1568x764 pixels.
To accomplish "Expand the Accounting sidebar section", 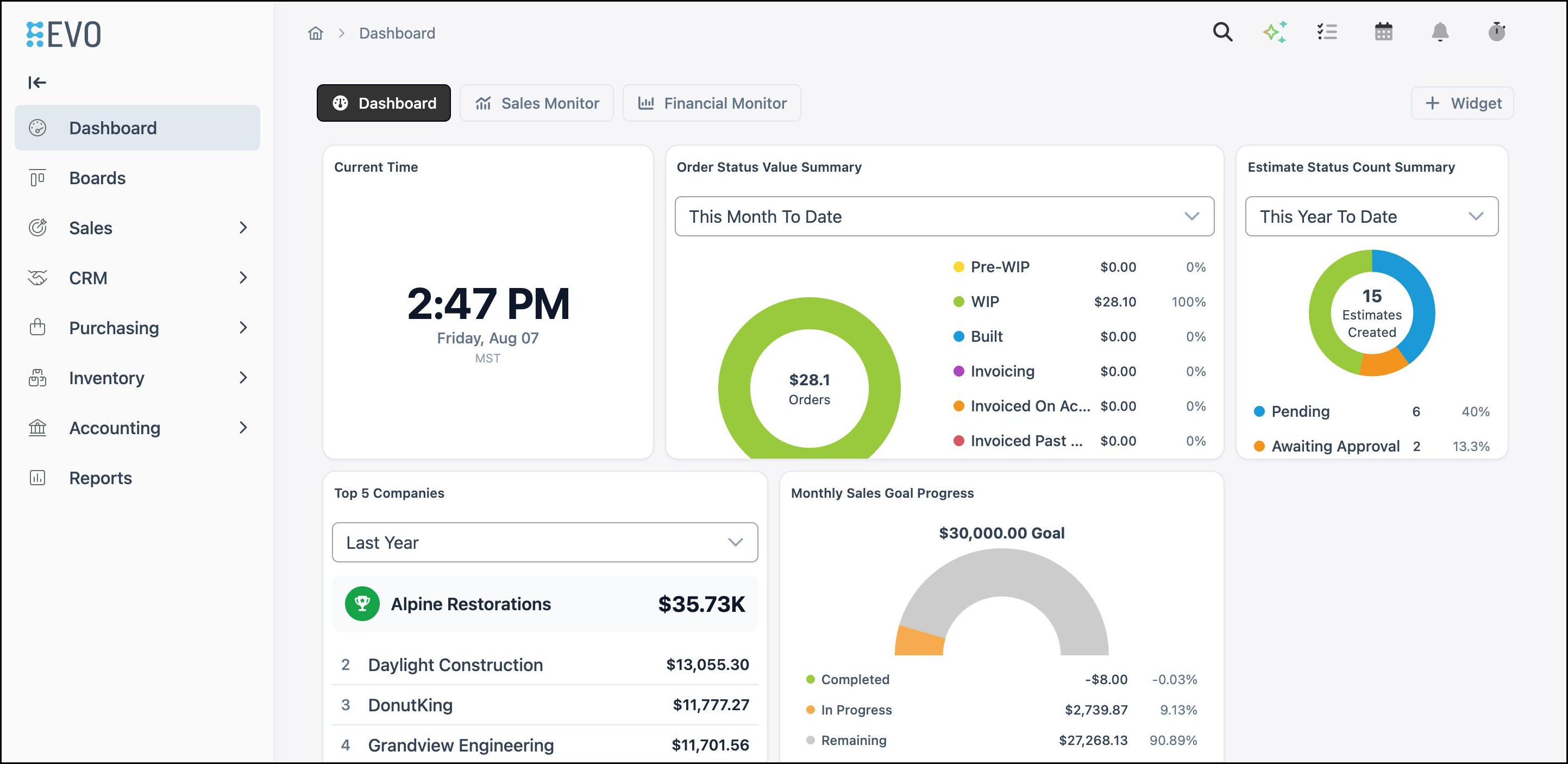I will click(137, 428).
